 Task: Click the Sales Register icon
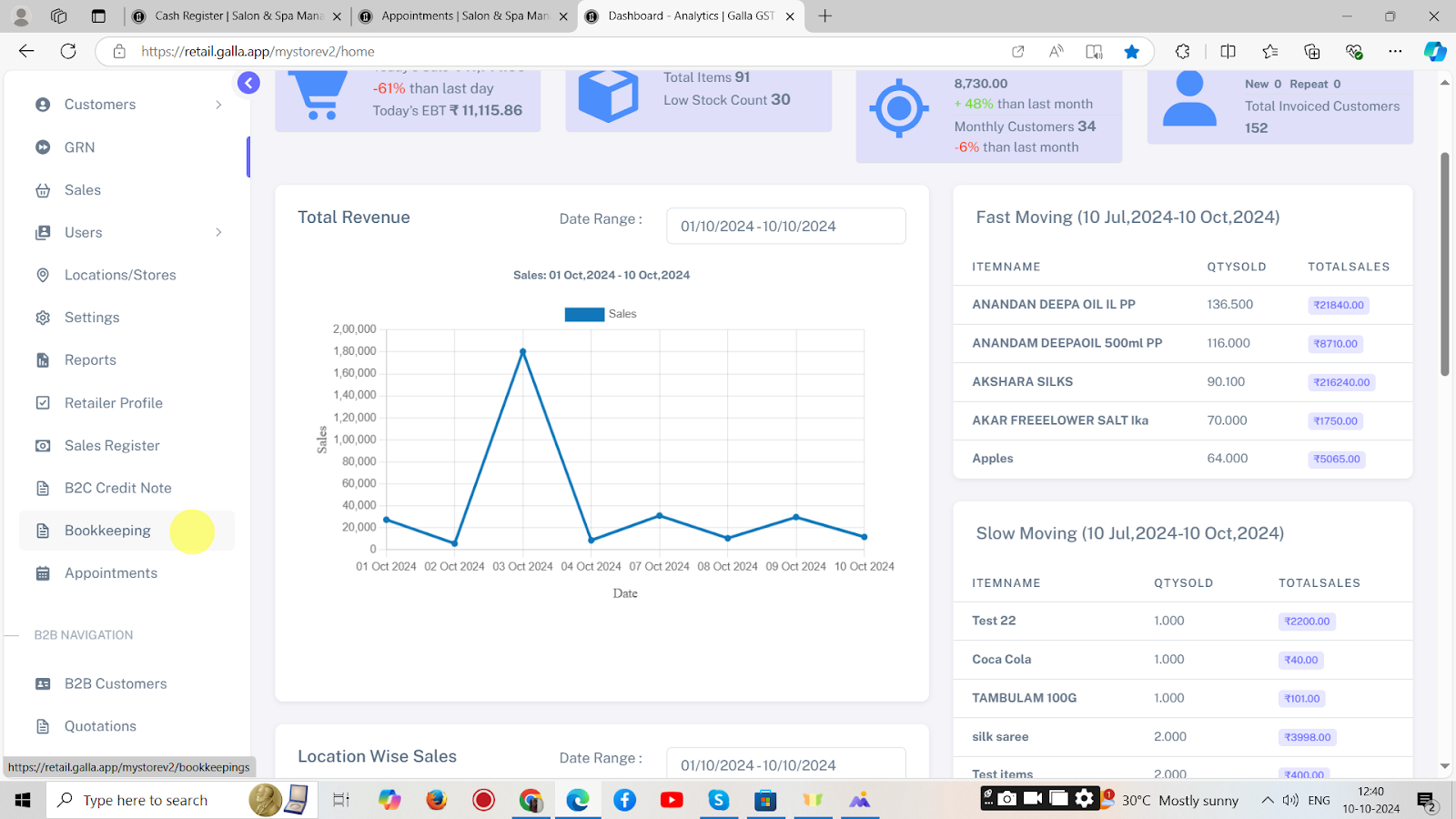pyautogui.click(x=43, y=446)
